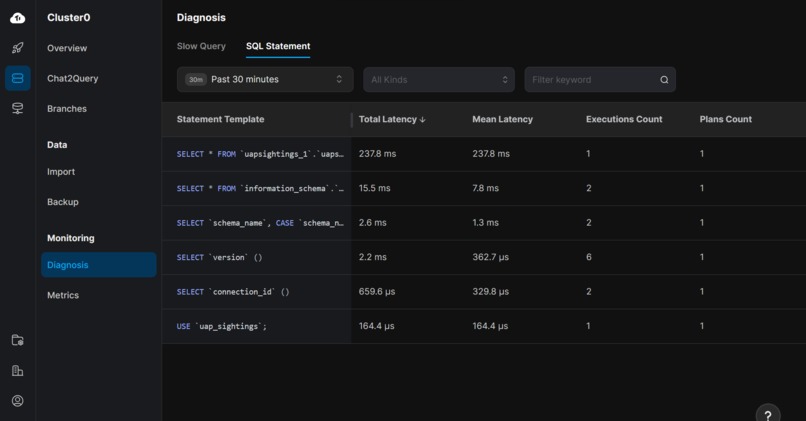This screenshot has width=806, height=421.
Task: Click the search magnifier icon
Action: click(x=664, y=80)
